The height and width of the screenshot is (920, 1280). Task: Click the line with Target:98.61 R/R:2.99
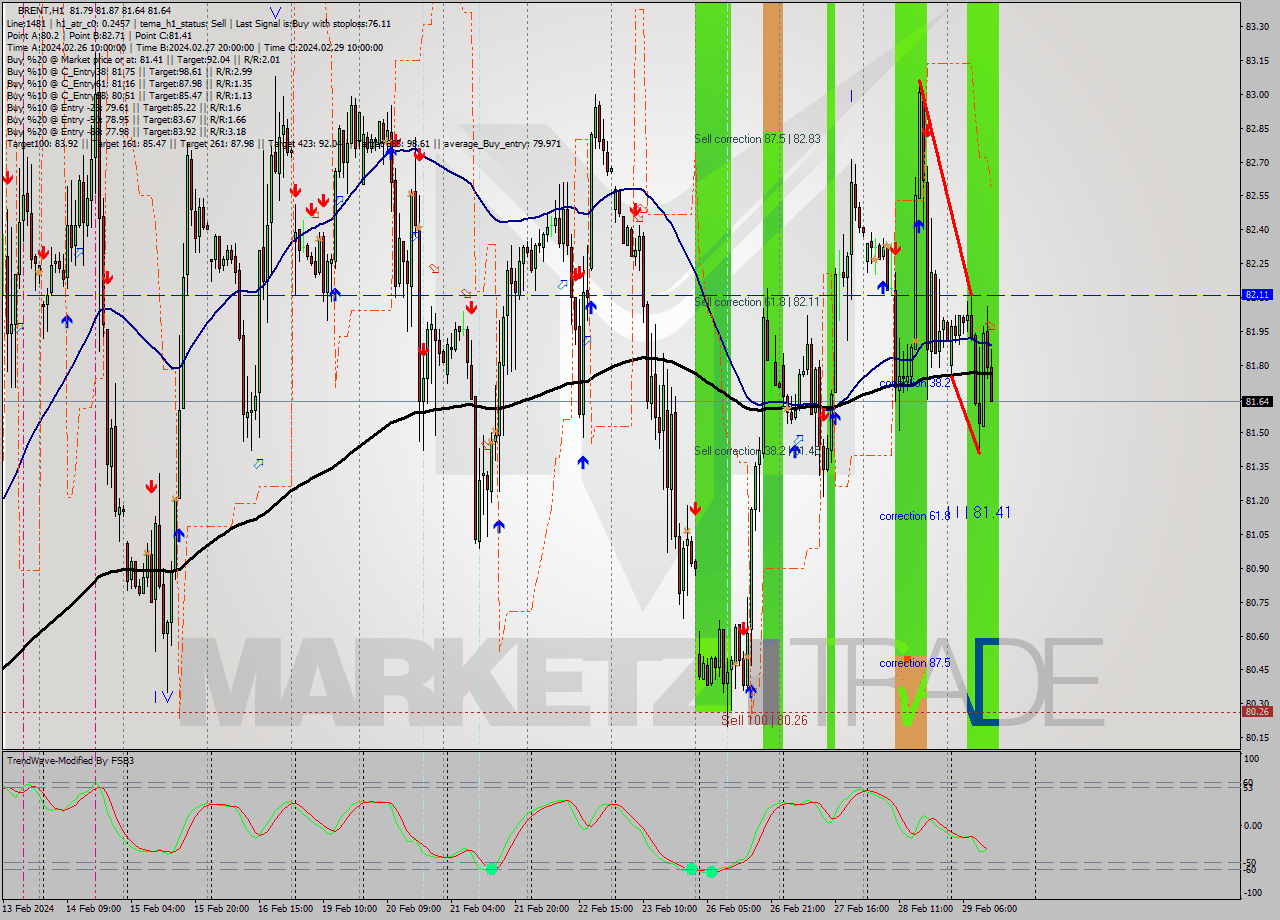(x=129, y=71)
